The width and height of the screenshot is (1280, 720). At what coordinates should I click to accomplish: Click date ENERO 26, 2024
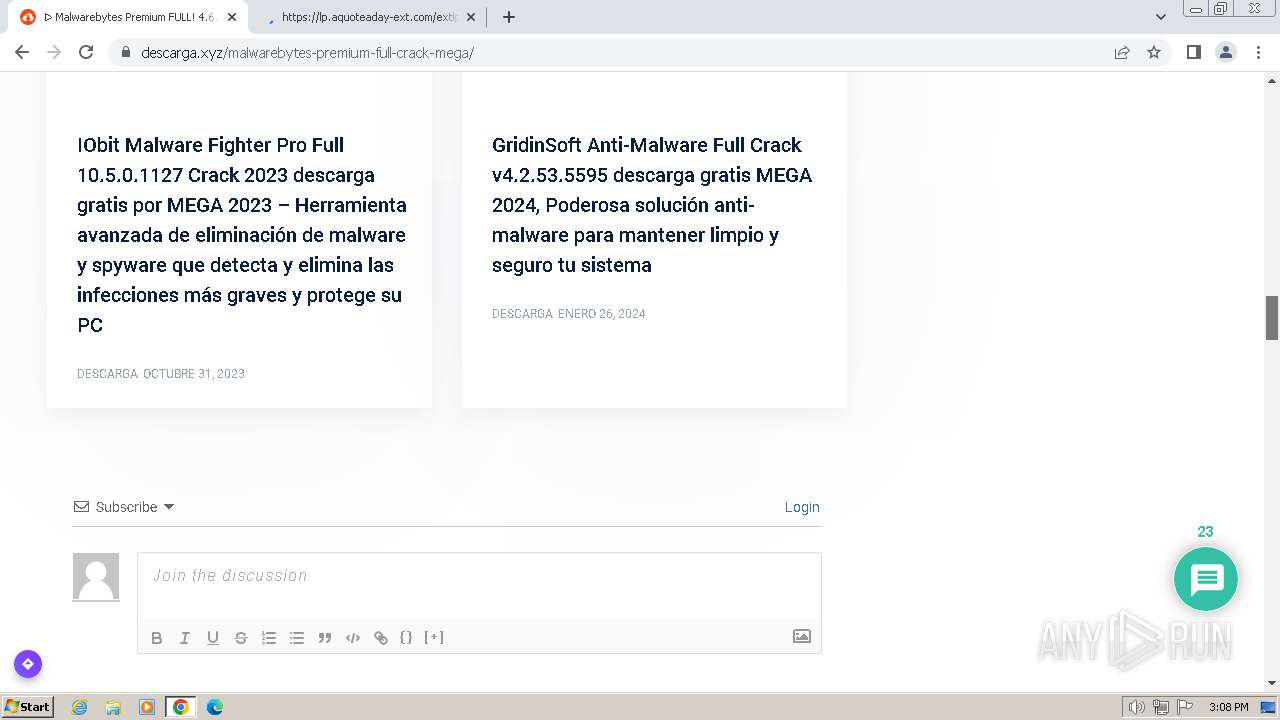point(602,314)
